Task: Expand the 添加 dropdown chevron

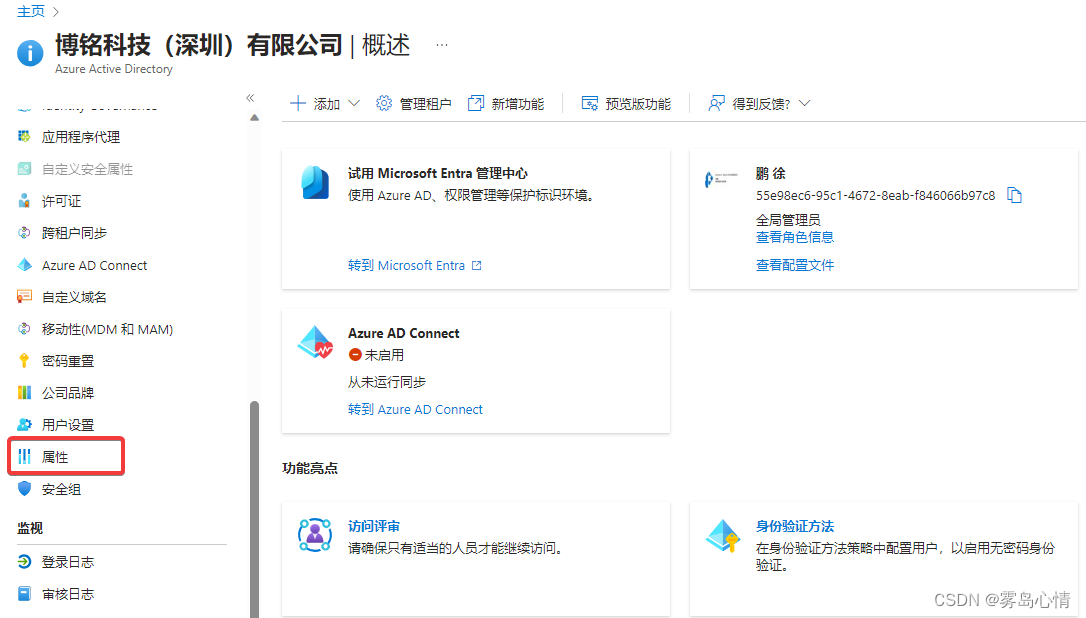Action: [x=354, y=103]
